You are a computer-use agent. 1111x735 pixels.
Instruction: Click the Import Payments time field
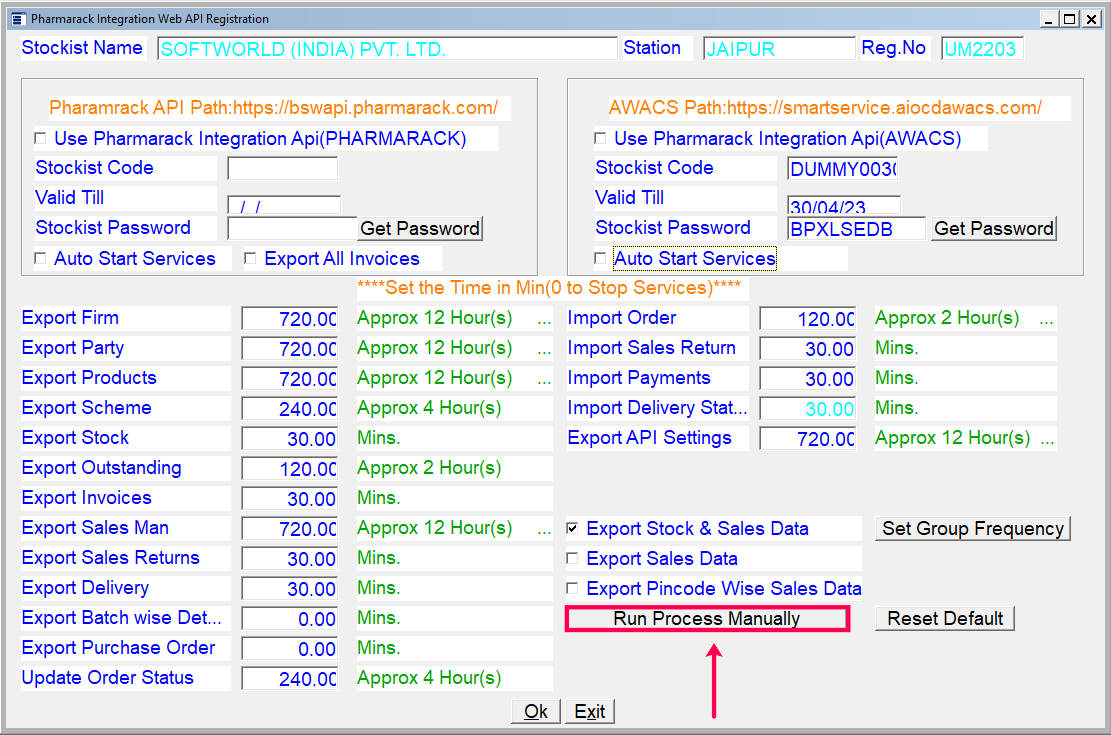(x=808, y=378)
